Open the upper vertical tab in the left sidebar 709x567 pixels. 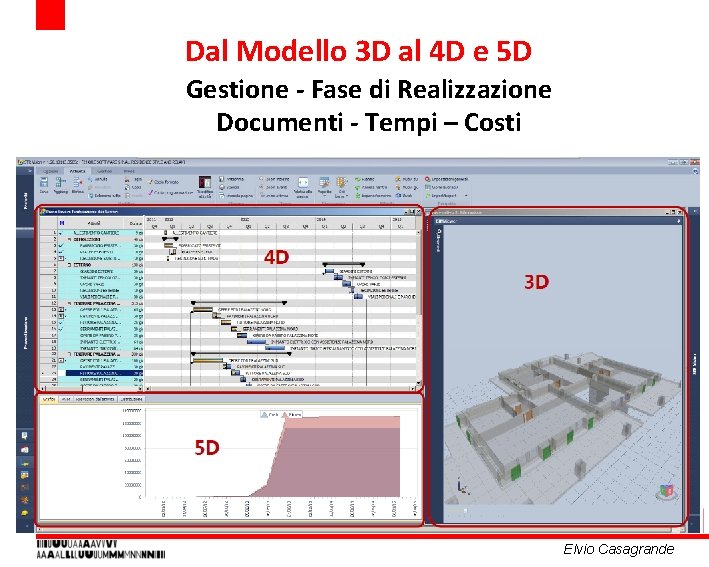point(25,201)
